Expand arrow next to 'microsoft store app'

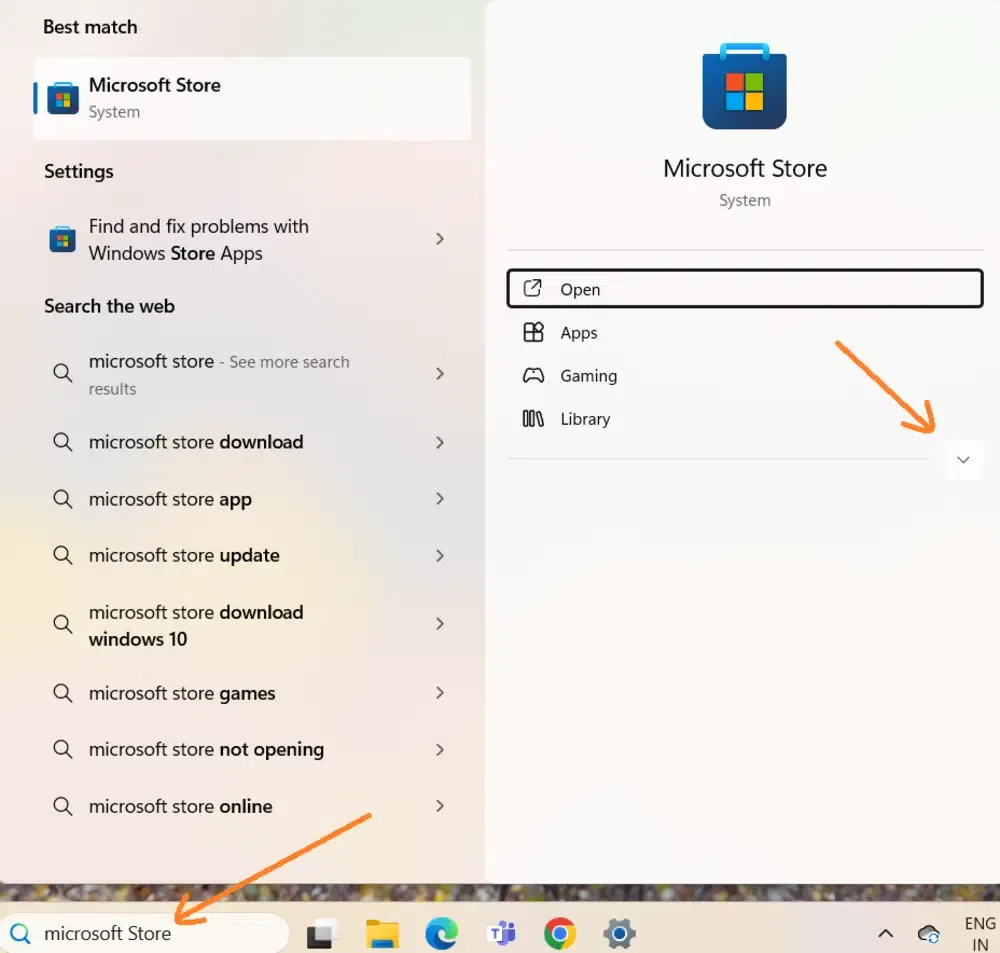click(x=439, y=499)
